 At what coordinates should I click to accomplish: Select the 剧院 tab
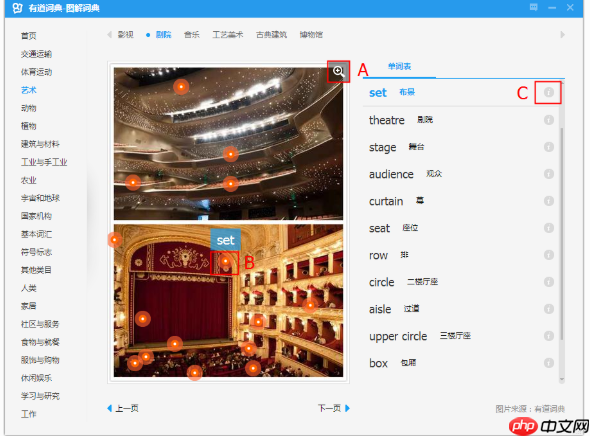tap(163, 35)
